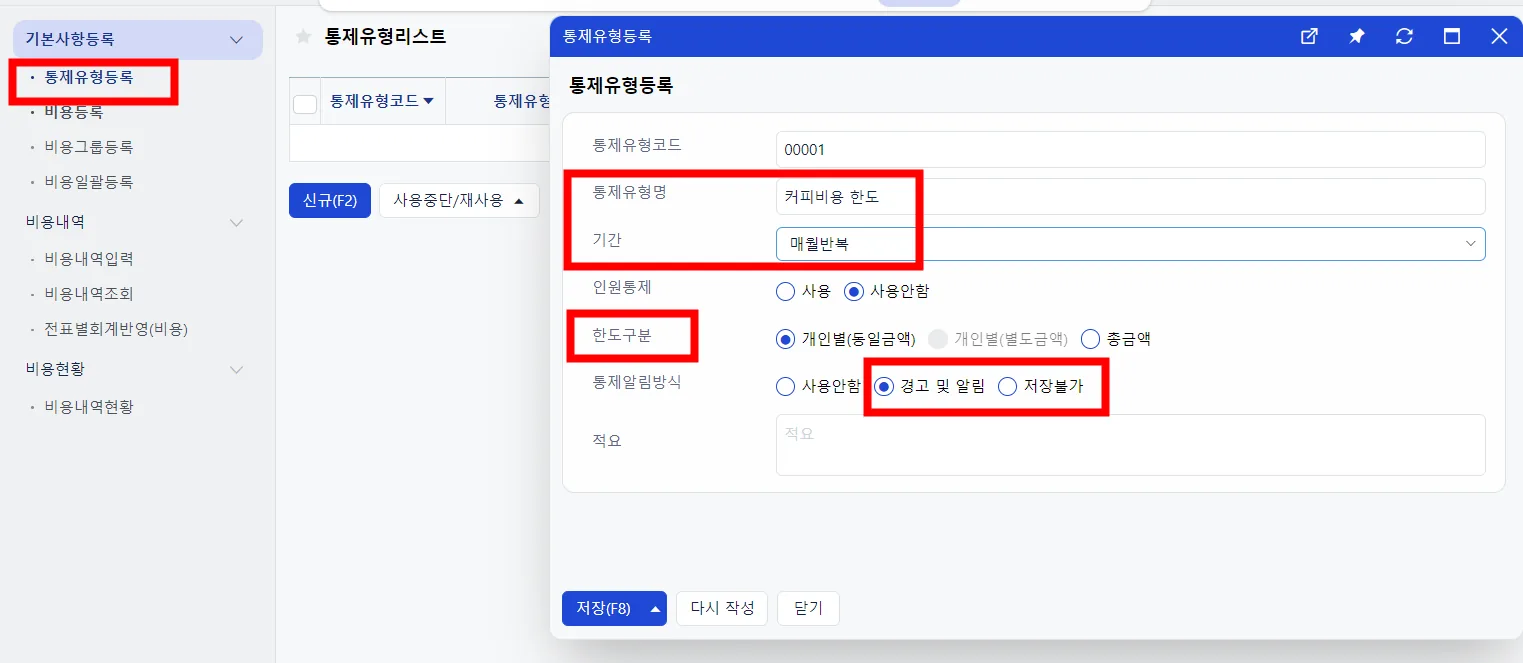Select 저장불가 as 통제알림방식
This screenshot has width=1523, height=663.
coord(1008,387)
